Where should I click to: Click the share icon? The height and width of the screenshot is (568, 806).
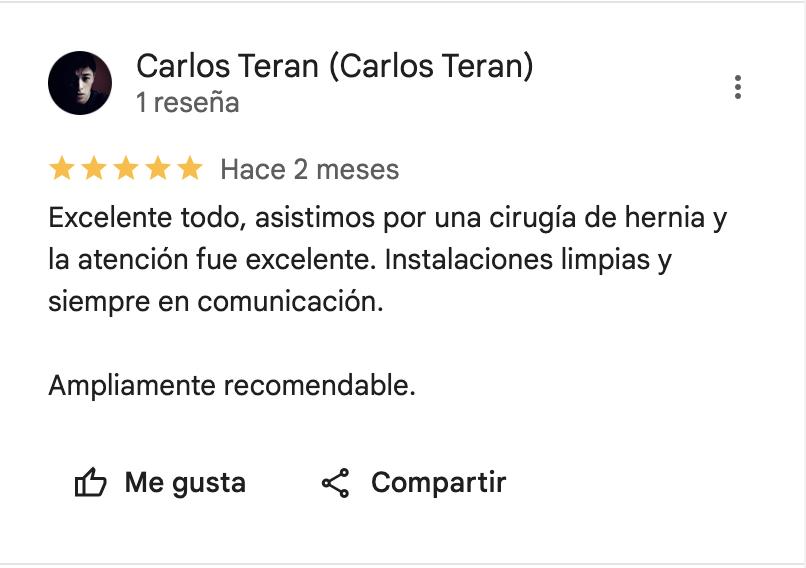pos(335,484)
